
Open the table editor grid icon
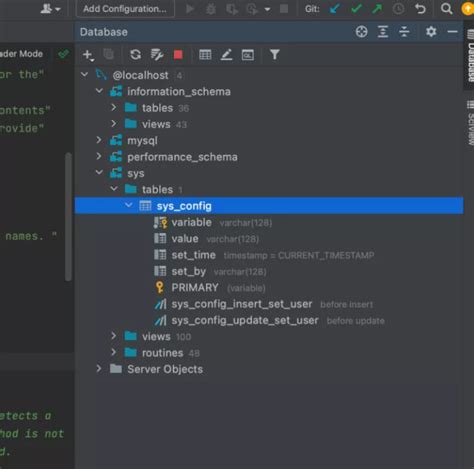[x=205, y=55]
